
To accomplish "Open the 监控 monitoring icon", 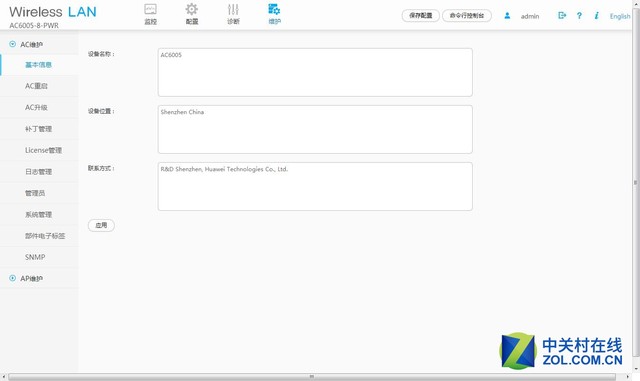I will coord(150,10).
